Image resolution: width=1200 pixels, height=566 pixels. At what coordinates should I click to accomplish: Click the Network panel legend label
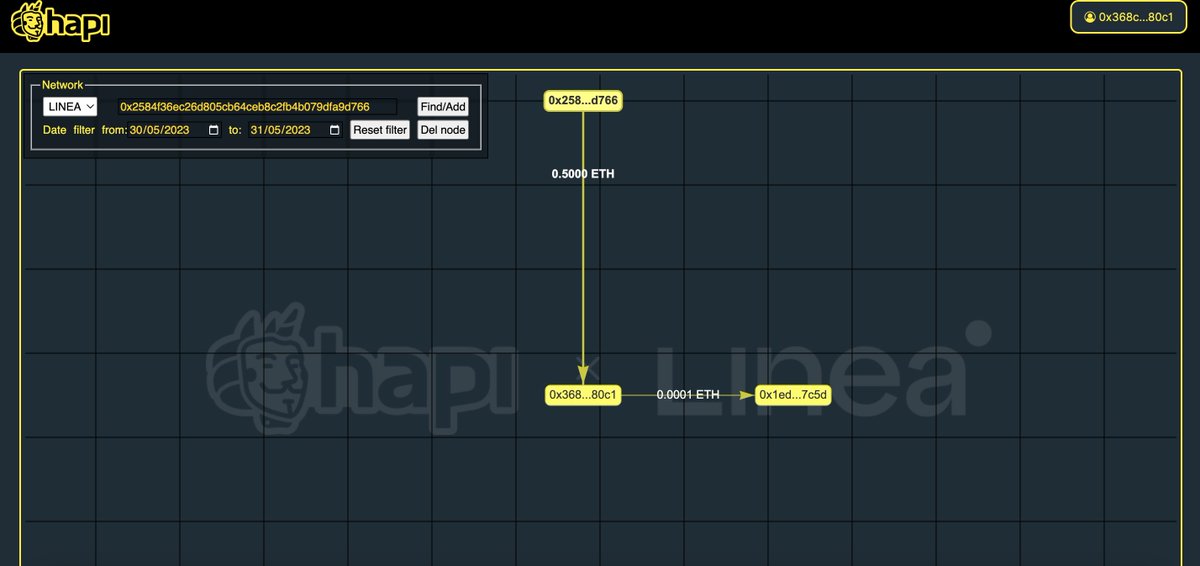click(x=63, y=85)
